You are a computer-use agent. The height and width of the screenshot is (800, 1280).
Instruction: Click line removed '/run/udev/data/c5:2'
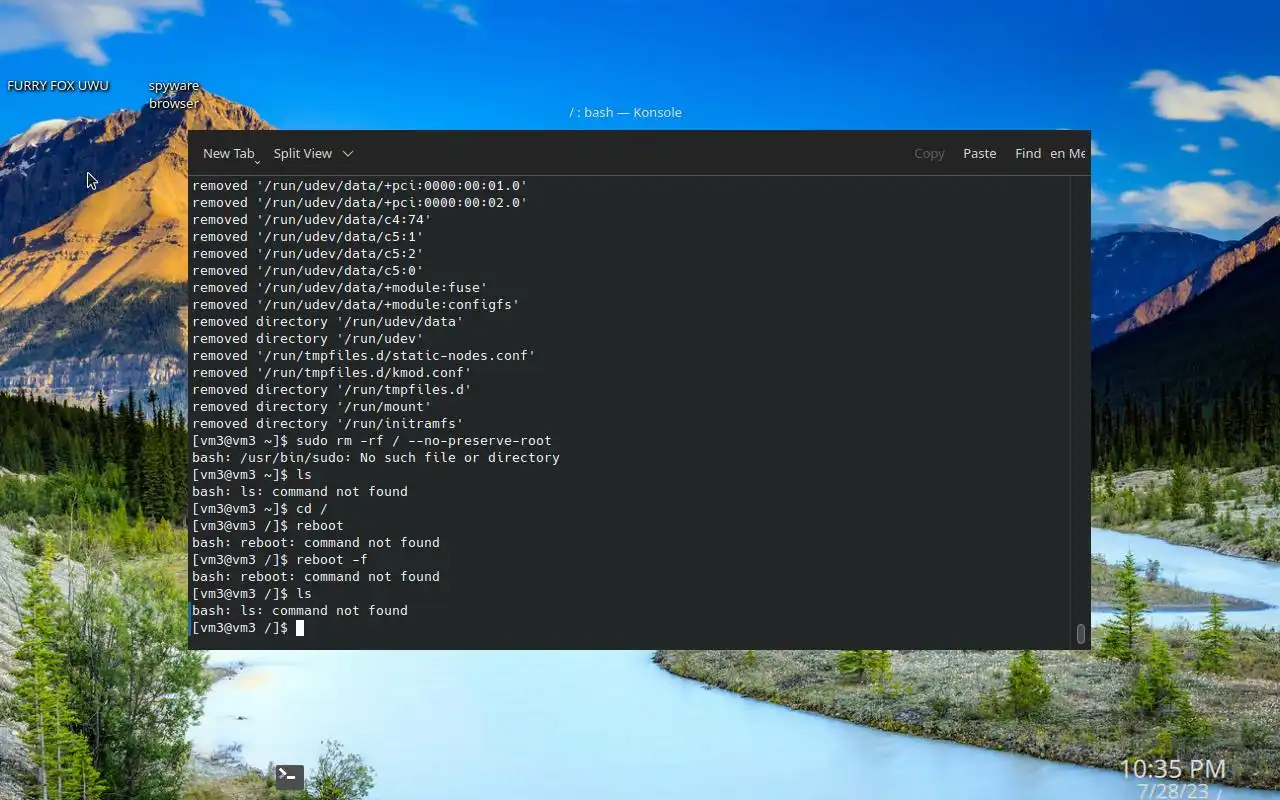(308, 253)
